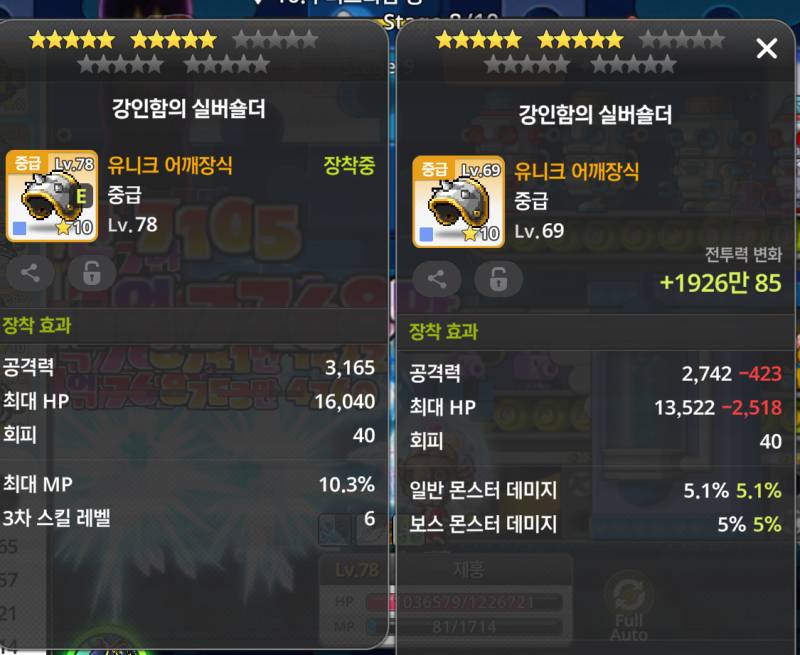Click the 전투력 변화 +1926만 85 value

click(720, 283)
